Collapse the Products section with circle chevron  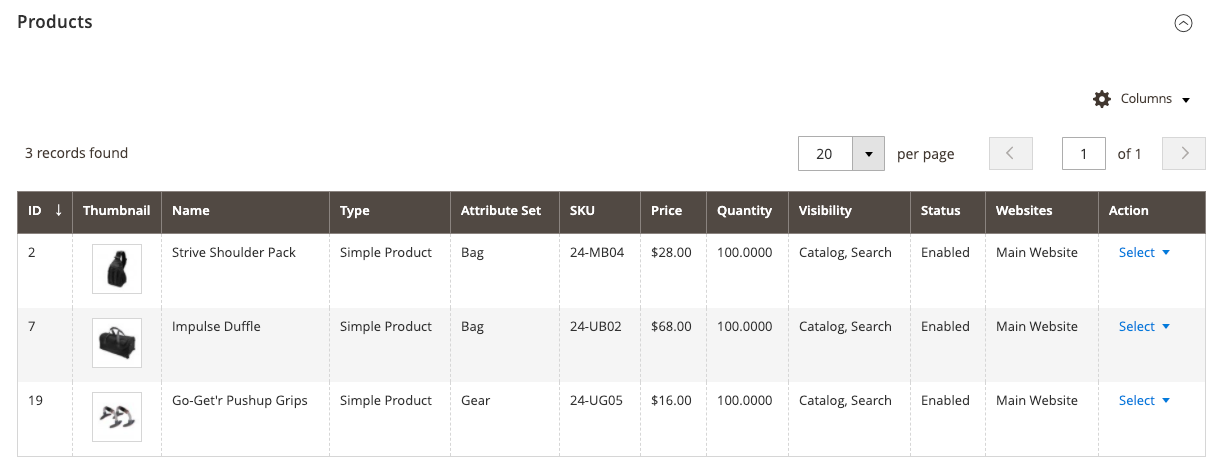[1183, 23]
